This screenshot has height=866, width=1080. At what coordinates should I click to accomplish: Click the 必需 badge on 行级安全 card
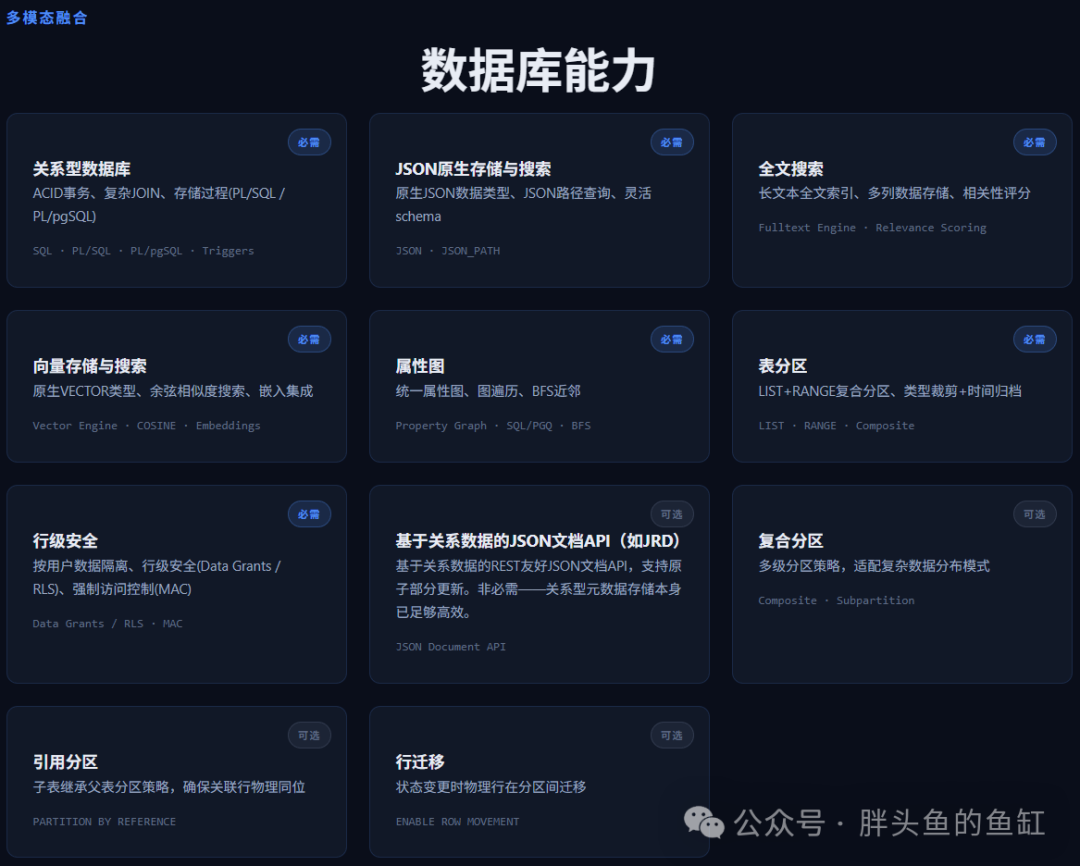click(309, 515)
